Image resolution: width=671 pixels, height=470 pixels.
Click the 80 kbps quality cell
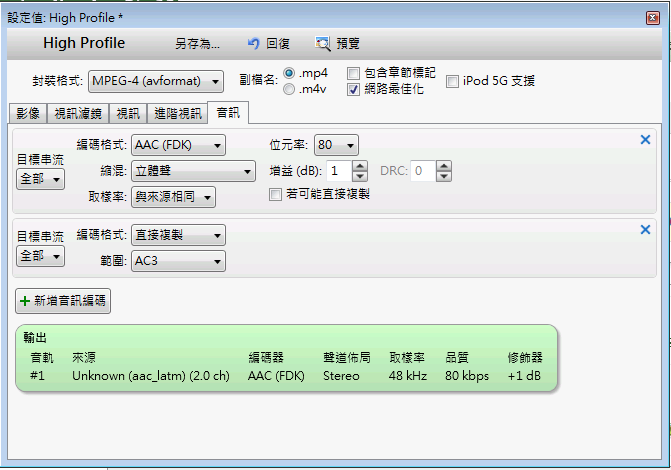coord(467,376)
